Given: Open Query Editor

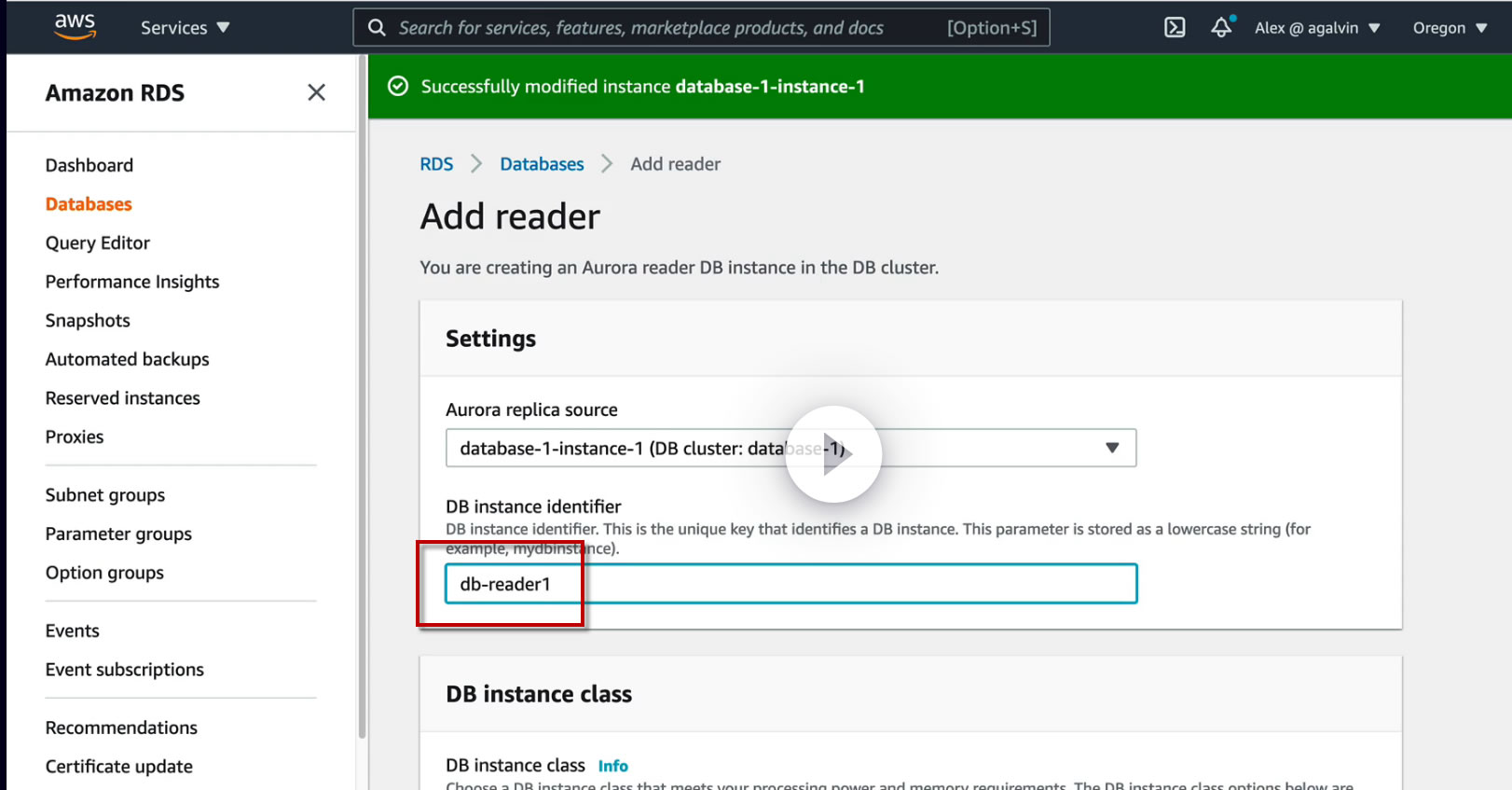Looking at the screenshot, I should point(98,243).
